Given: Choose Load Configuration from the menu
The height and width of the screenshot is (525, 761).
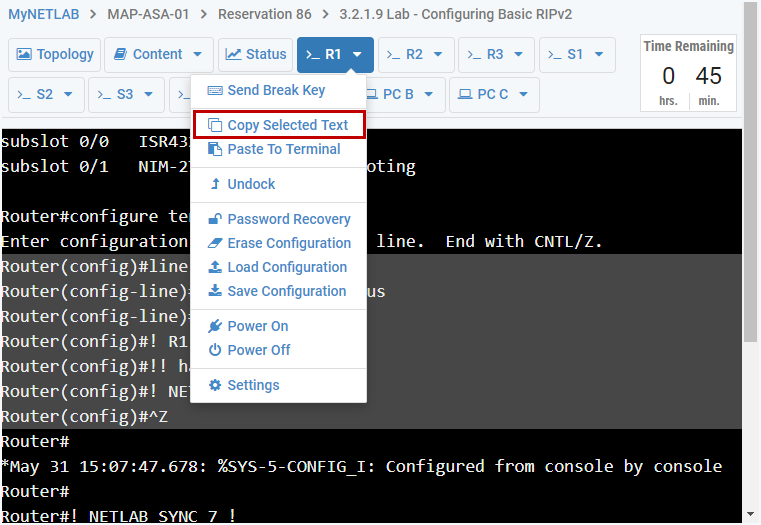Looking at the screenshot, I should coord(287,268).
